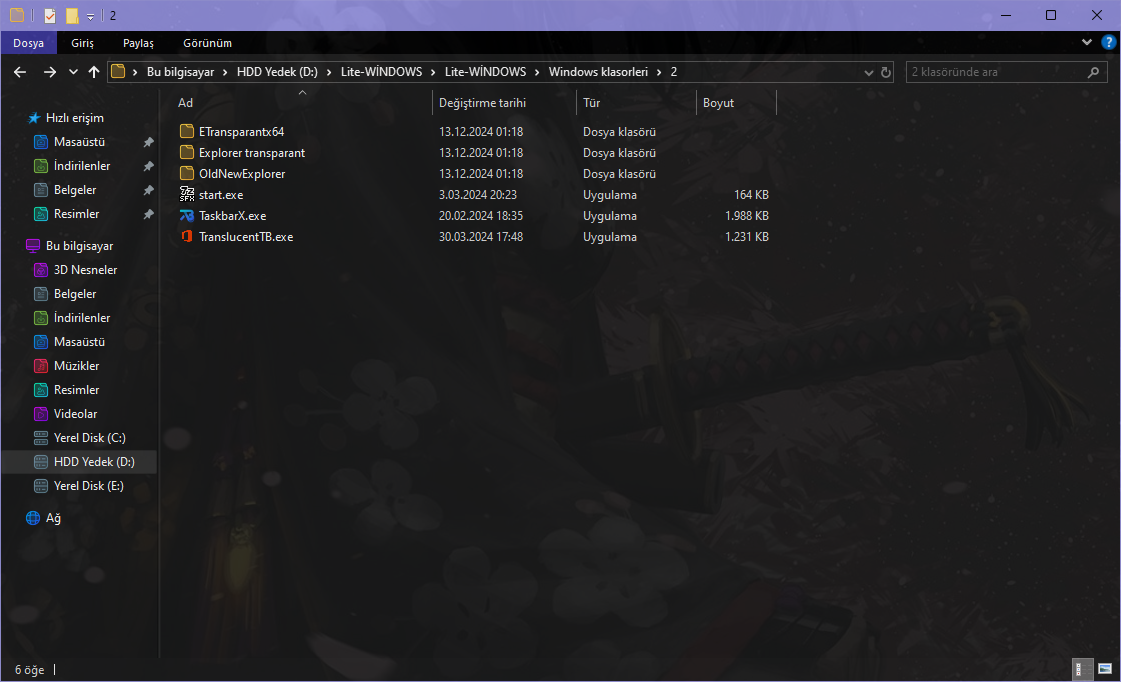Open Videolar in the navigation pane
The height and width of the screenshot is (682, 1121).
[75, 414]
